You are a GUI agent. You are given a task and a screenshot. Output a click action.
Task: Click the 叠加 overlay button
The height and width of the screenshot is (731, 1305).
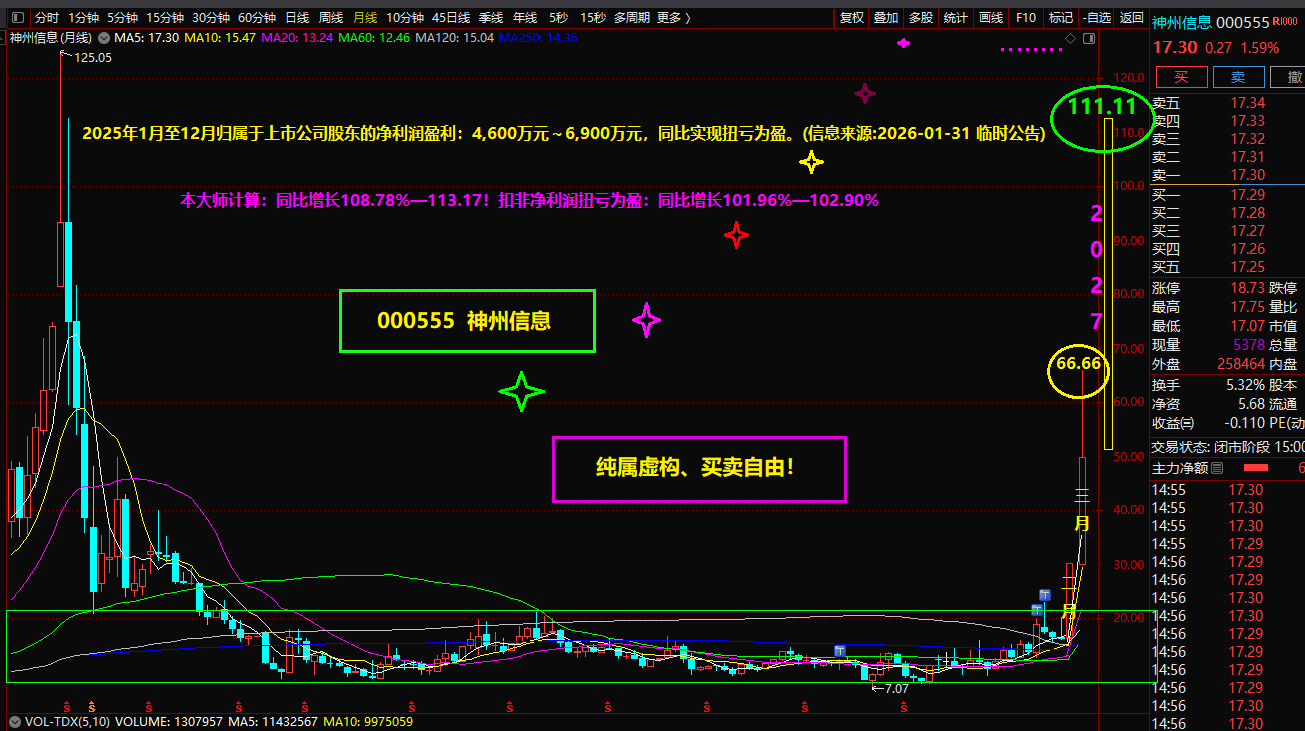[886, 18]
